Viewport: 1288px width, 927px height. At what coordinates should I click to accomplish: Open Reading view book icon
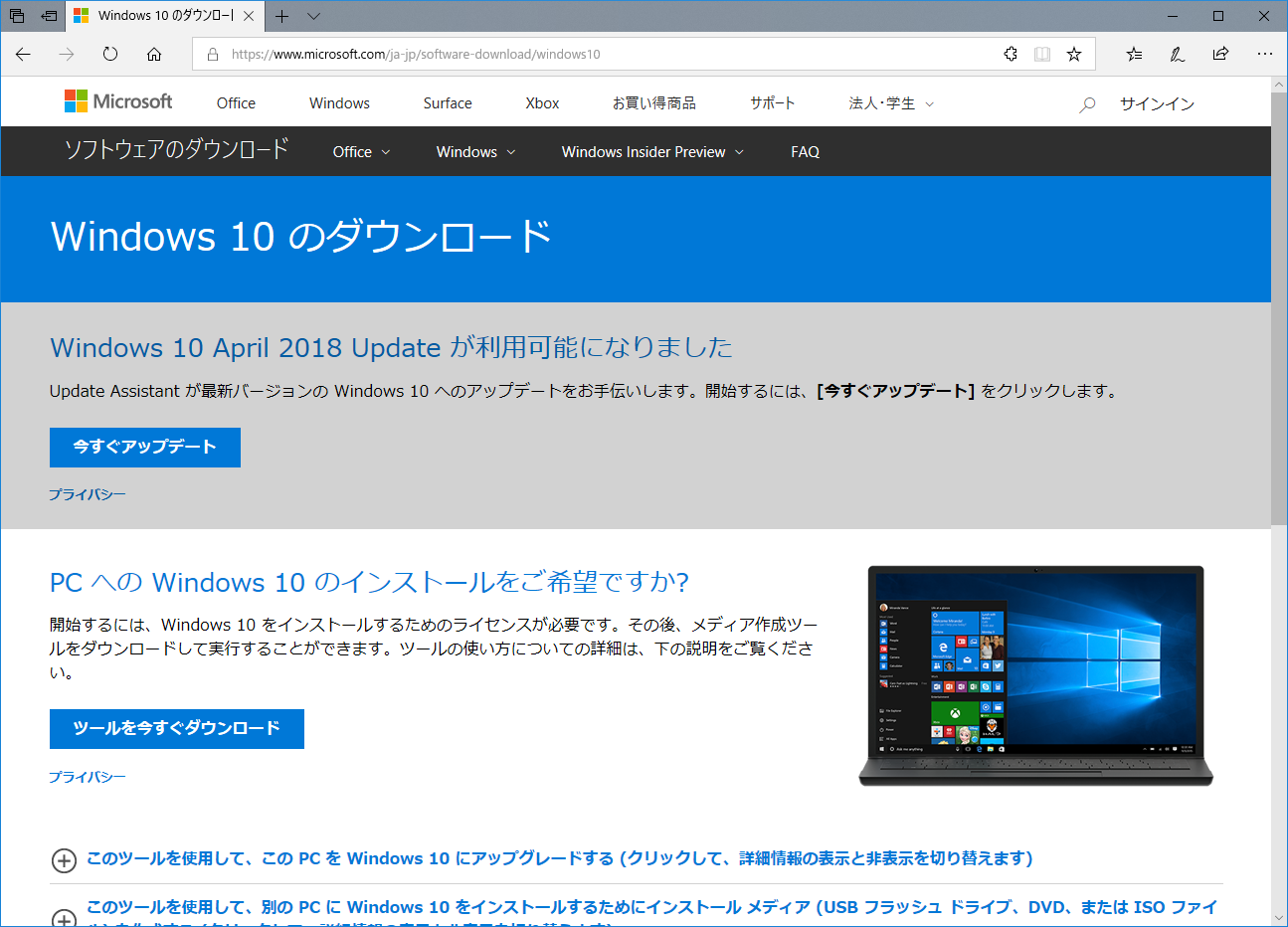click(x=1042, y=54)
